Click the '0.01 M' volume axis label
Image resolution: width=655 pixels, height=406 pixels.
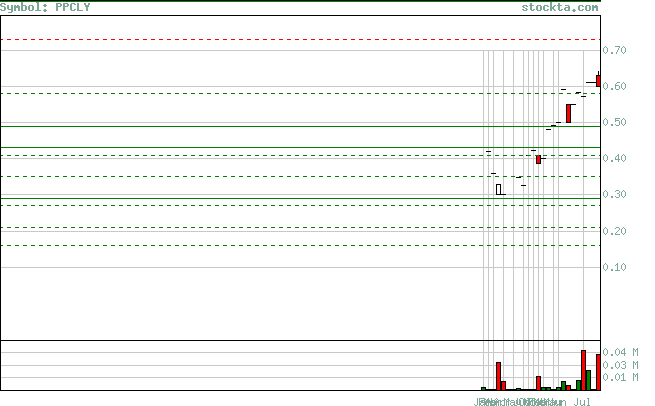pyautogui.click(x=620, y=377)
